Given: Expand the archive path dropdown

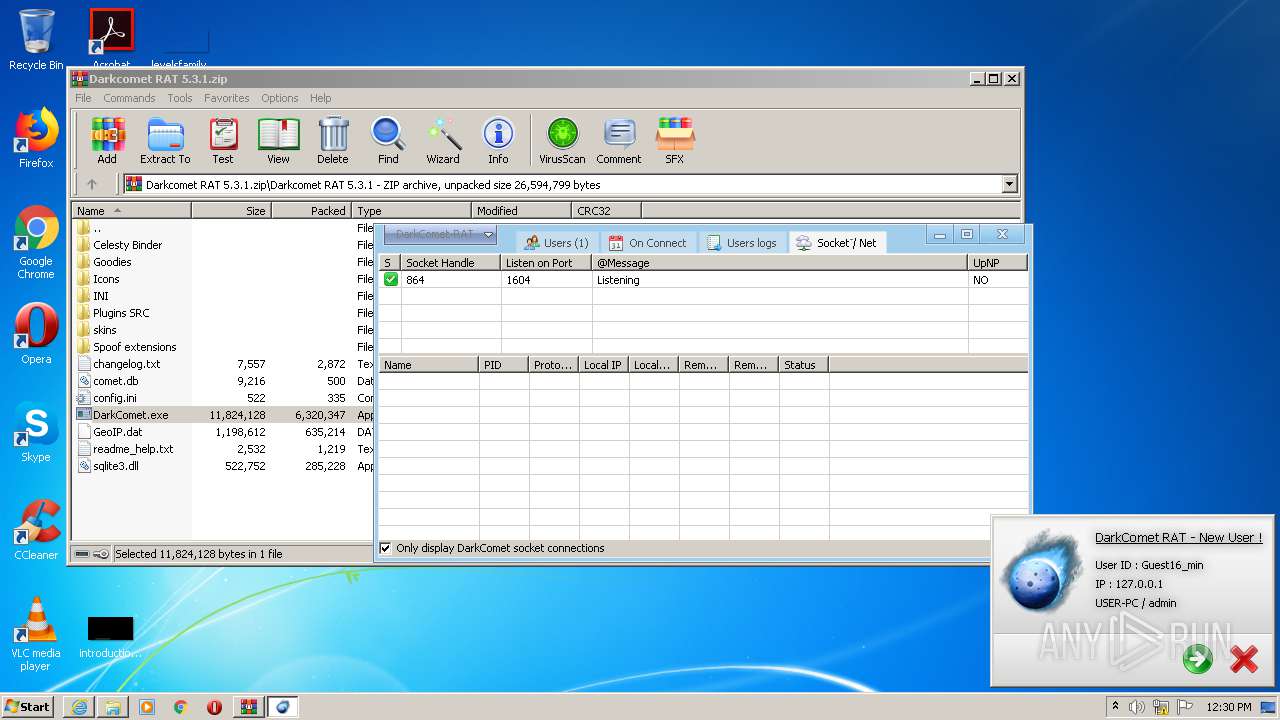Looking at the screenshot, I should point(1009,184).
